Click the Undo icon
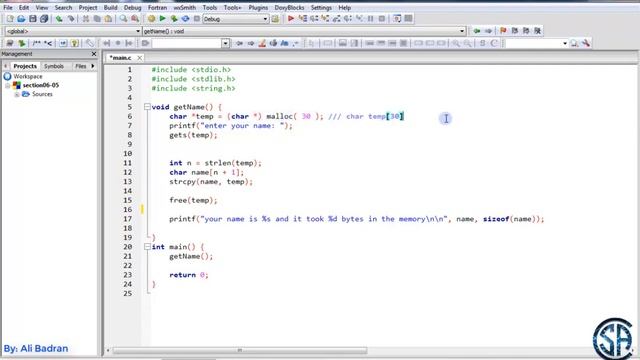The image size is (640, 360). (59, 19)
